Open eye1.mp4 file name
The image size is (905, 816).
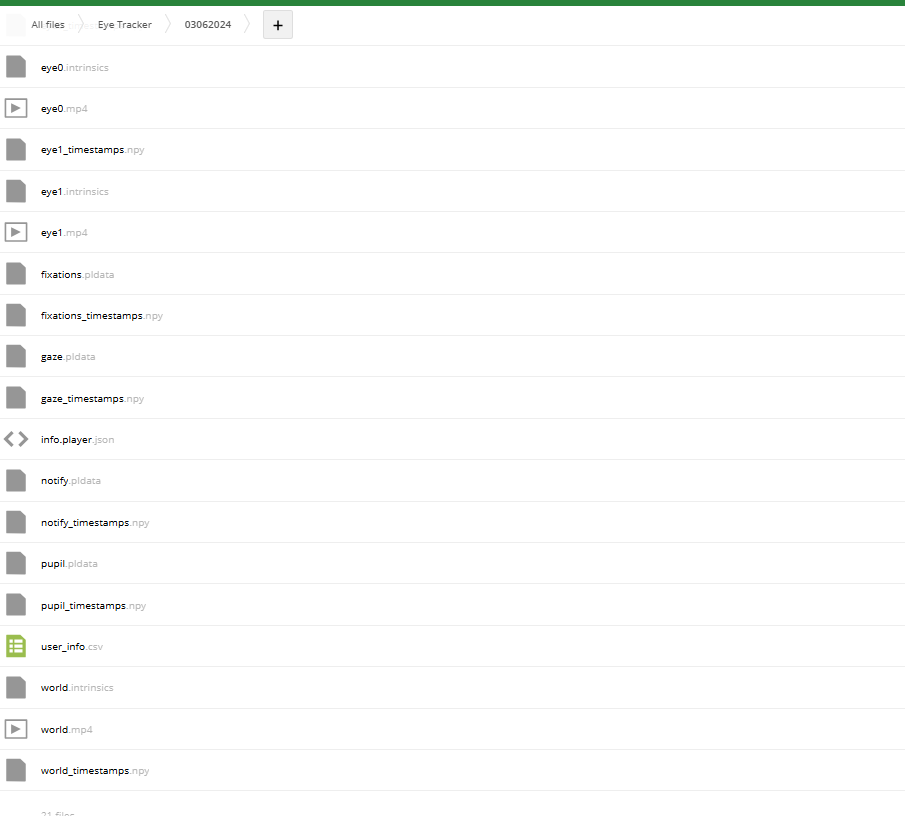(64, 233)
